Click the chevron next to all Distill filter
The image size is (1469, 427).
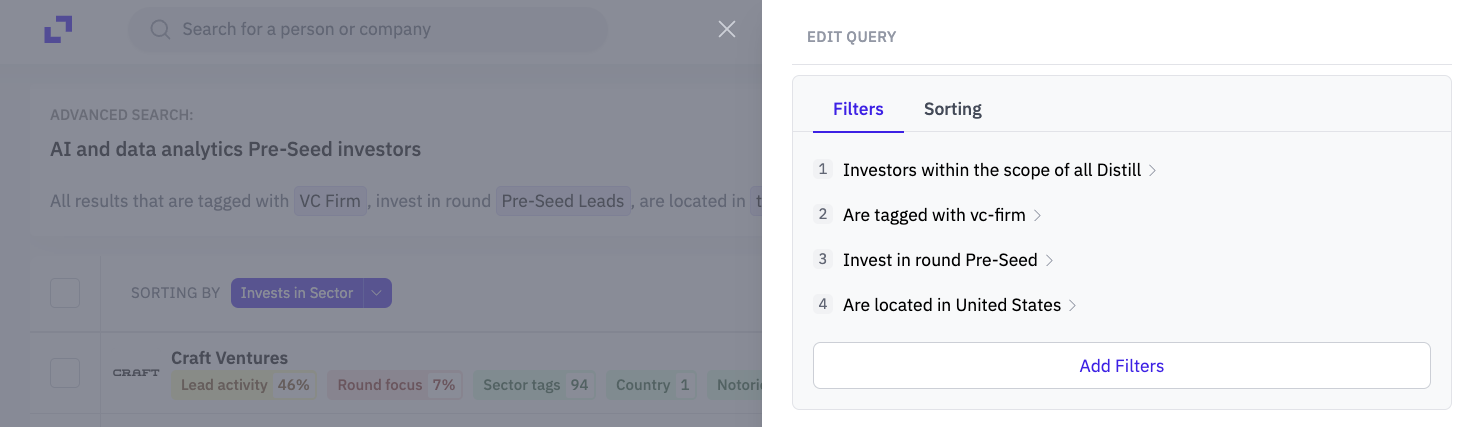(1152, 171)
